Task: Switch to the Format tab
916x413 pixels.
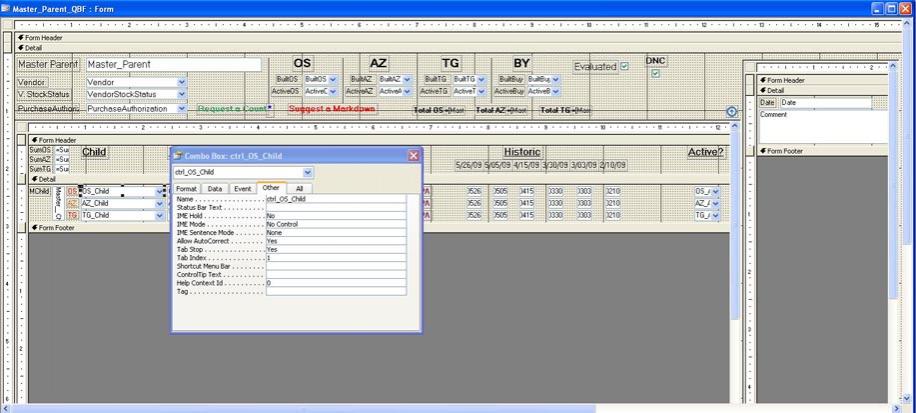Action: point(187,188)
